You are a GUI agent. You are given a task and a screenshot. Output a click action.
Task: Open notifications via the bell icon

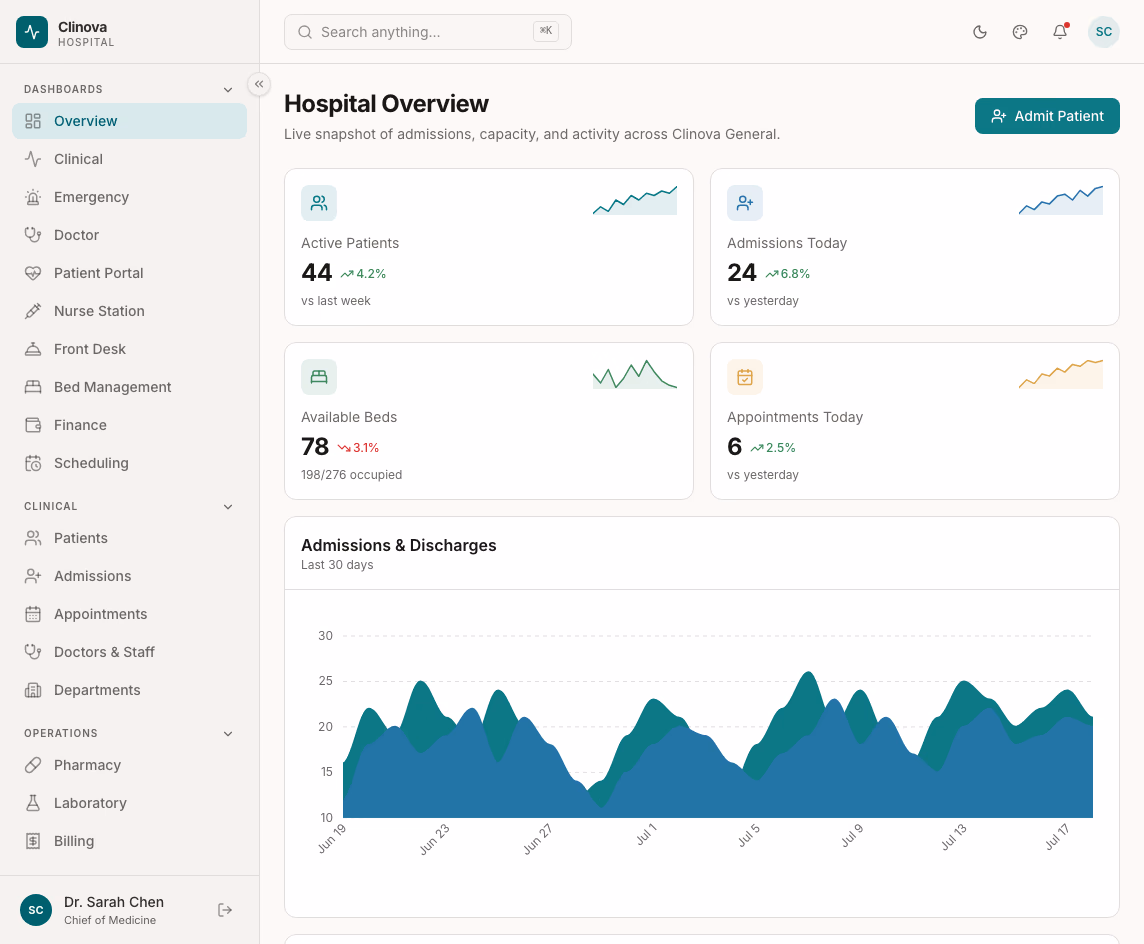click(x=1060, y=32)
